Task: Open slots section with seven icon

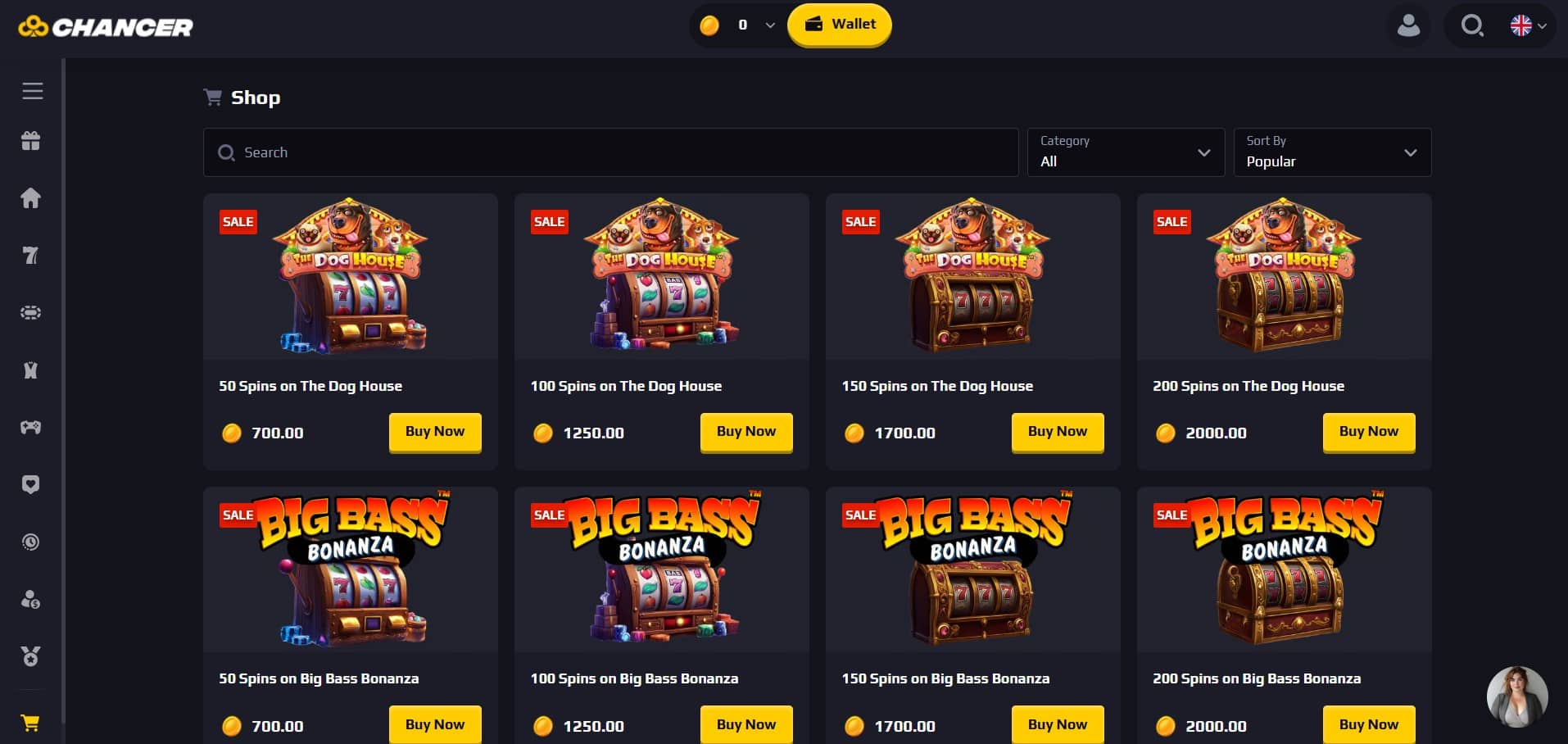Action: coord(31,256)
